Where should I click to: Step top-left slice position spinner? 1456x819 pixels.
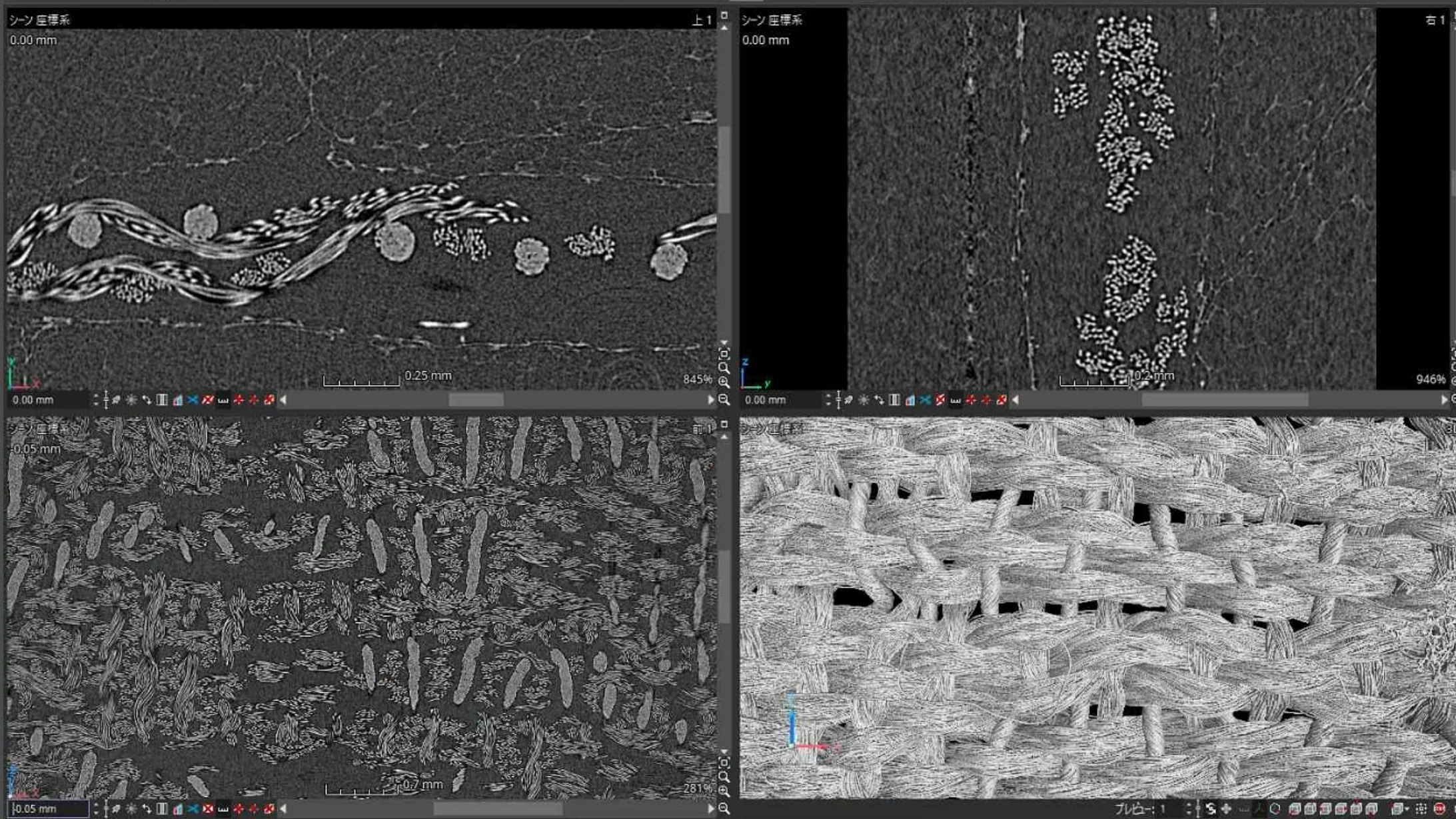click(x=96, y=400)
